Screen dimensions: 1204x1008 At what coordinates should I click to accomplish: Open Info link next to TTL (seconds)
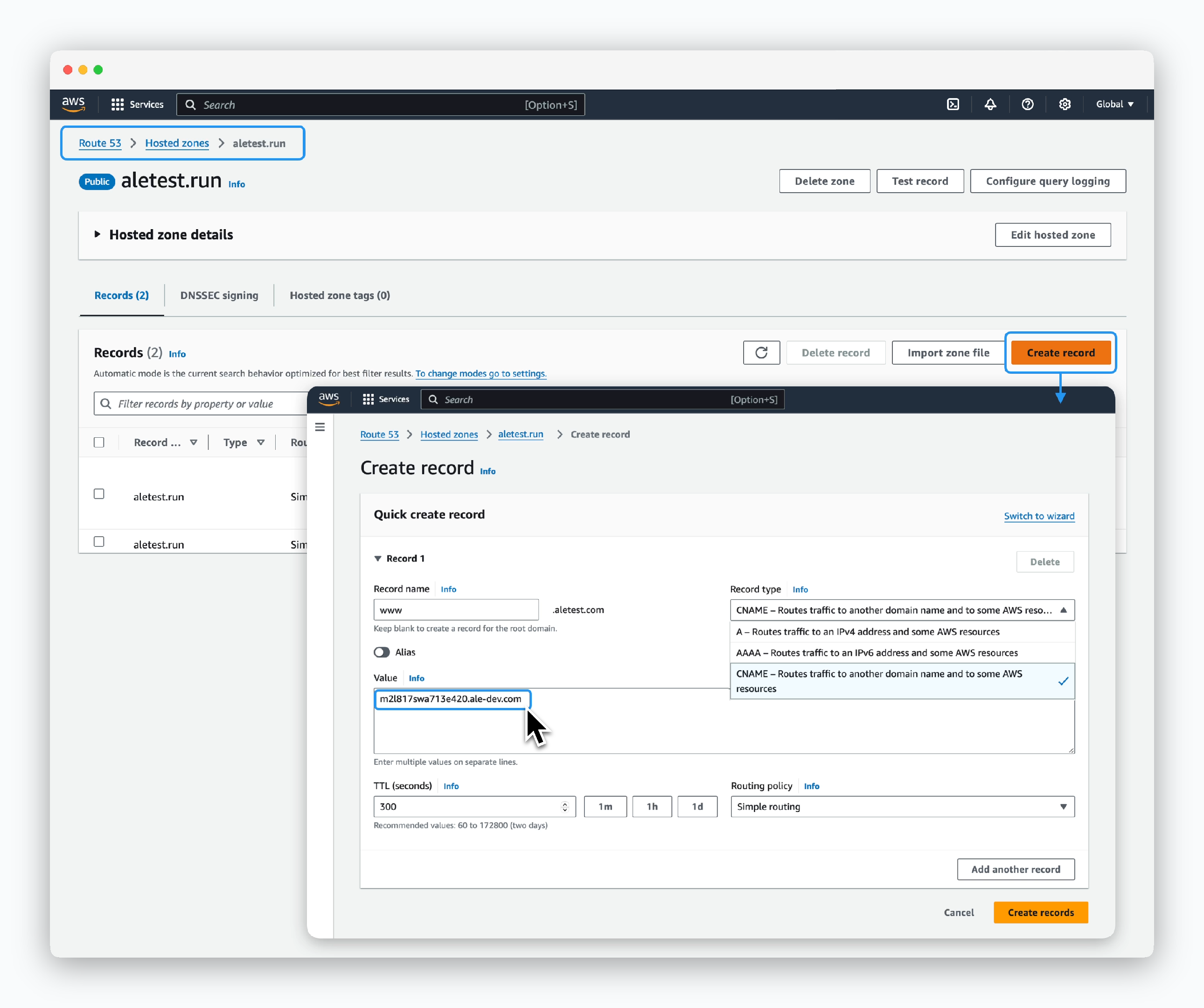click(451, 786)
